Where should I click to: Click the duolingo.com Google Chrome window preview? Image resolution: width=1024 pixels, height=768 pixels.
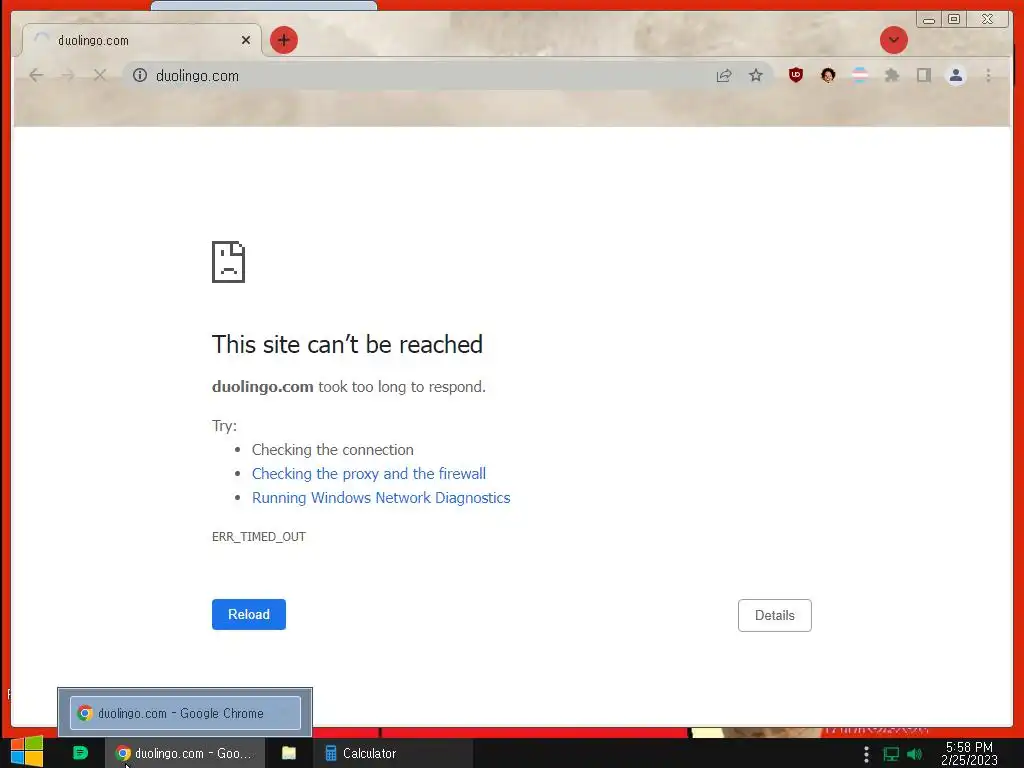[x=185, y=712]
